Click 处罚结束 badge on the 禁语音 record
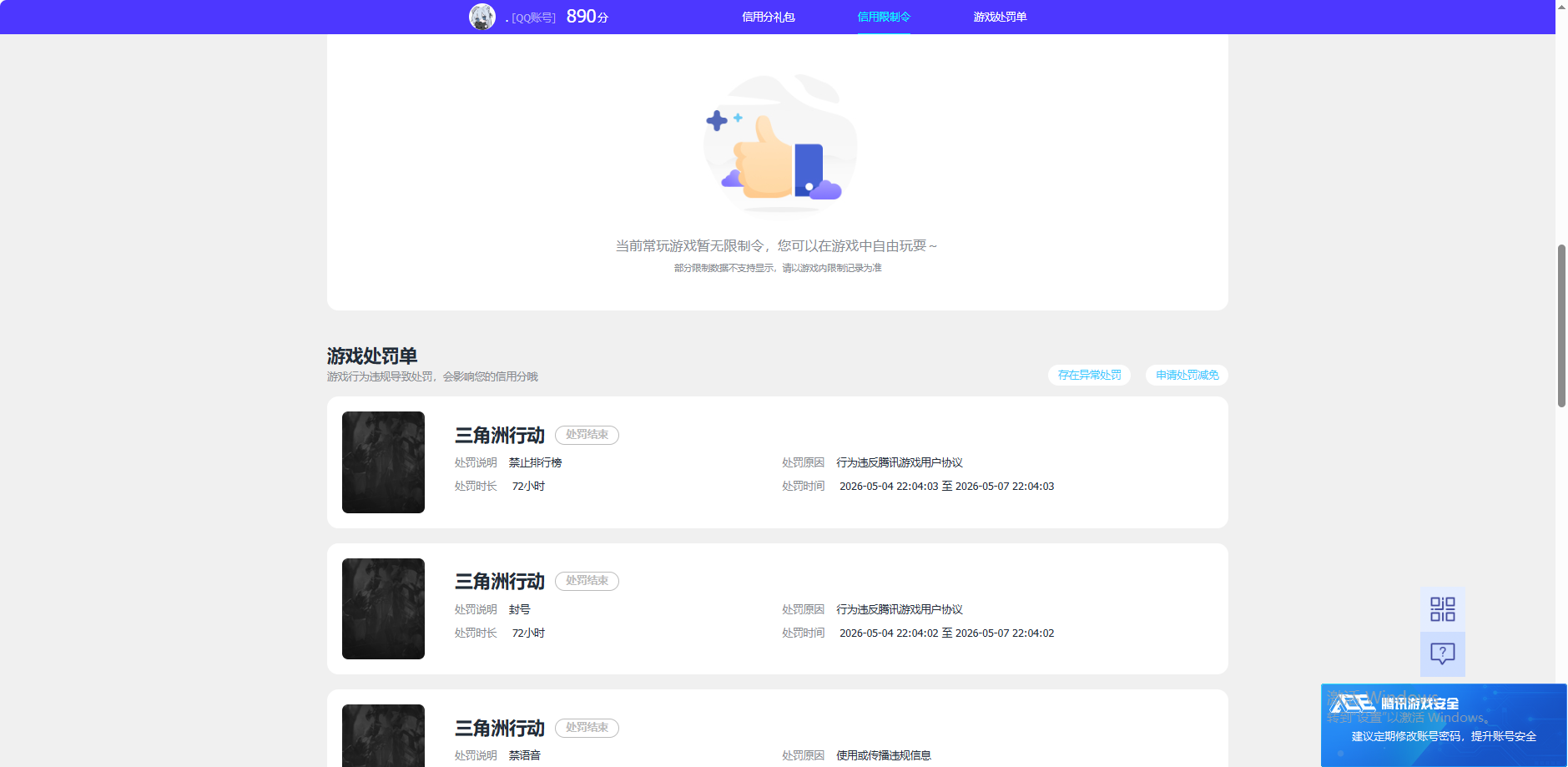This screenshot has width=1568, height=767. click(x=587, y=728)
